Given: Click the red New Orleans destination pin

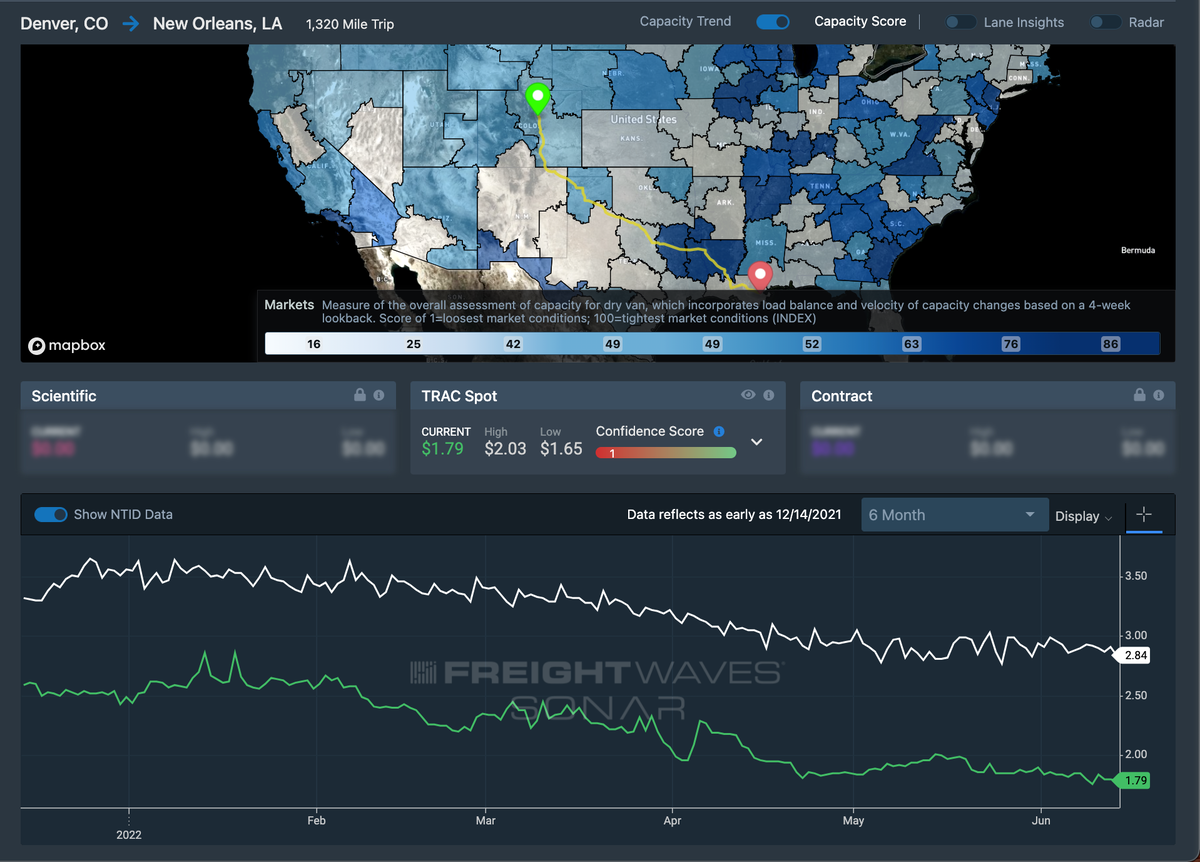Looking at the screenshot, I should (x=761, y=275).
